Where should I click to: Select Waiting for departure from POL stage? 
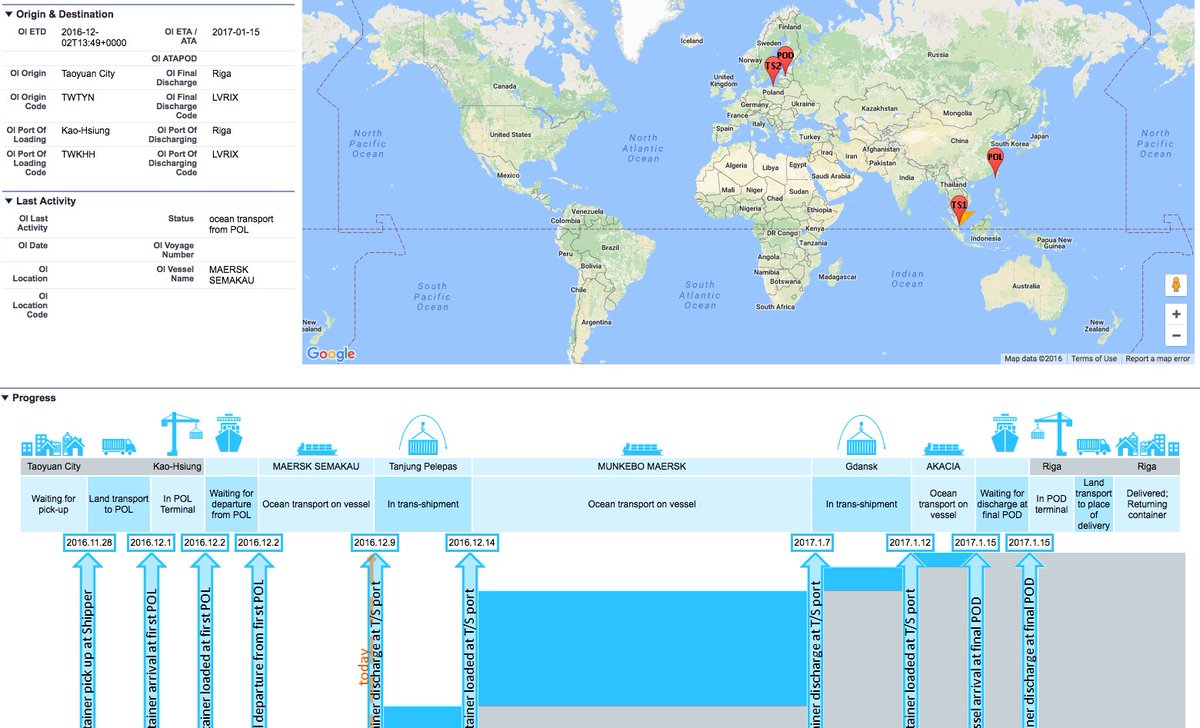(231, 503)
